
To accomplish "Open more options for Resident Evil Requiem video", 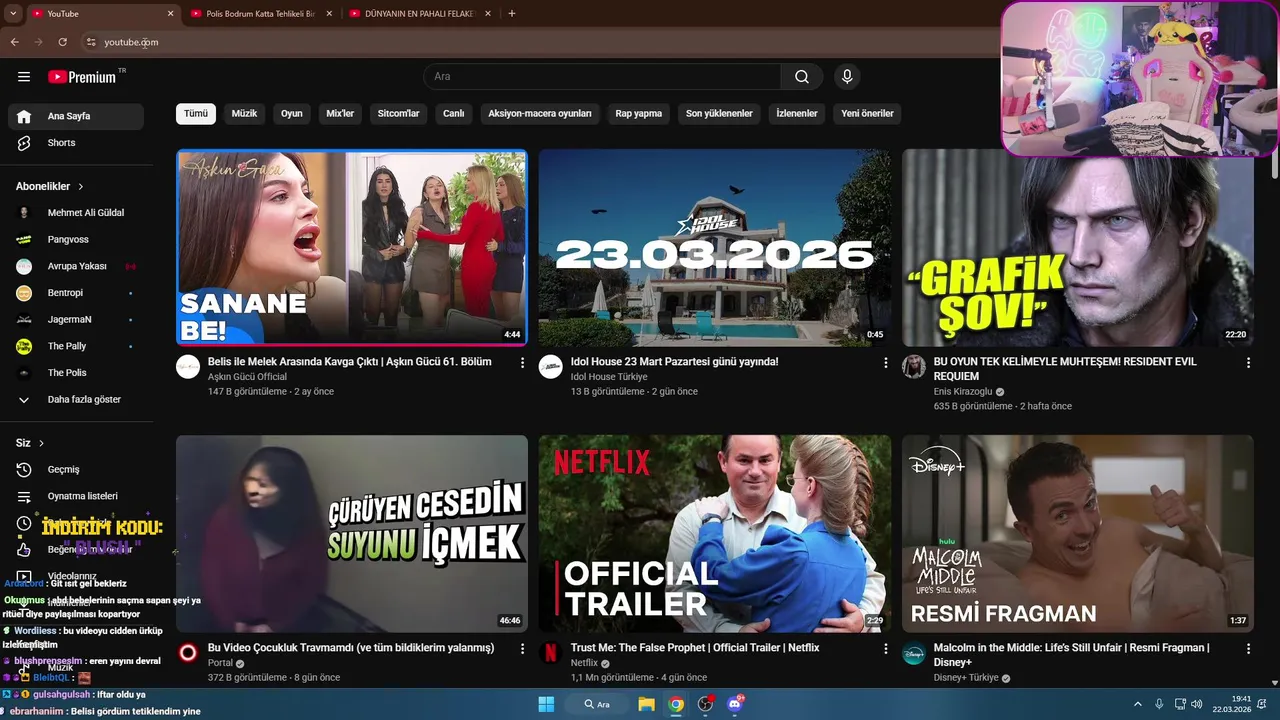I will 1248,363.
